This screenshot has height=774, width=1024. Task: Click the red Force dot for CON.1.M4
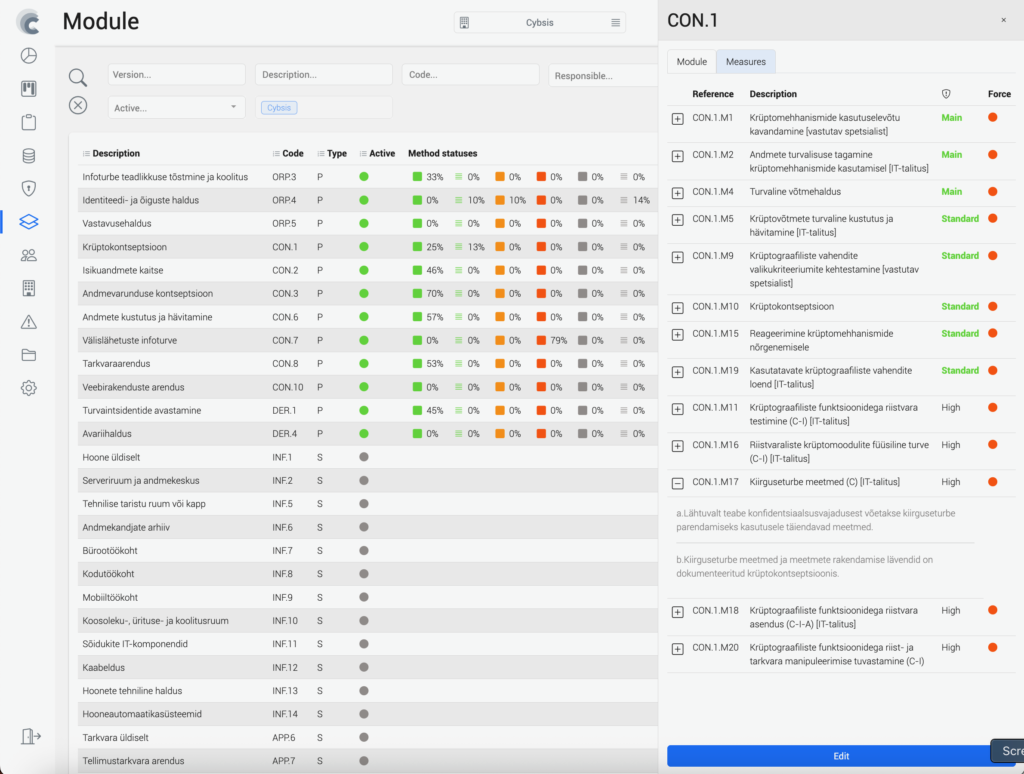coord(992,192)
